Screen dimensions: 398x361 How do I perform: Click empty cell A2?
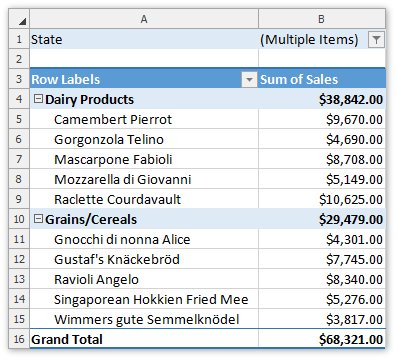tap(144, 59)
